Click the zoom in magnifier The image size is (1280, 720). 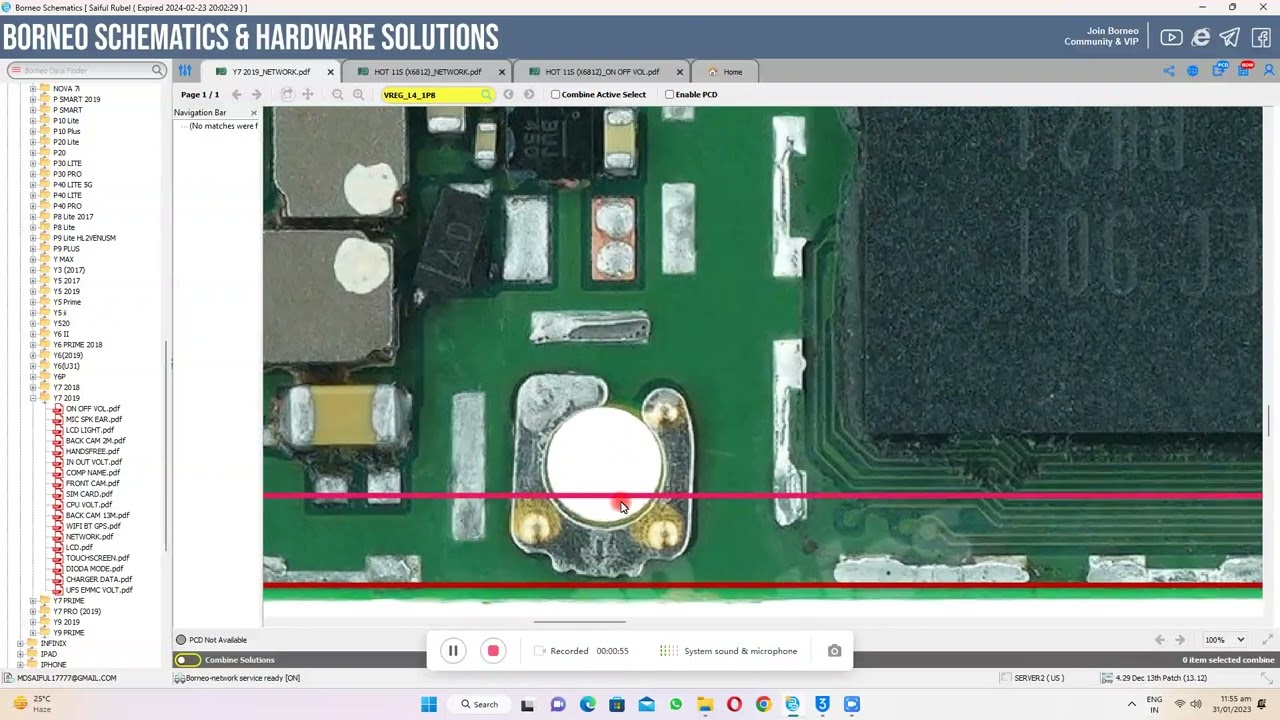point(358,94)
